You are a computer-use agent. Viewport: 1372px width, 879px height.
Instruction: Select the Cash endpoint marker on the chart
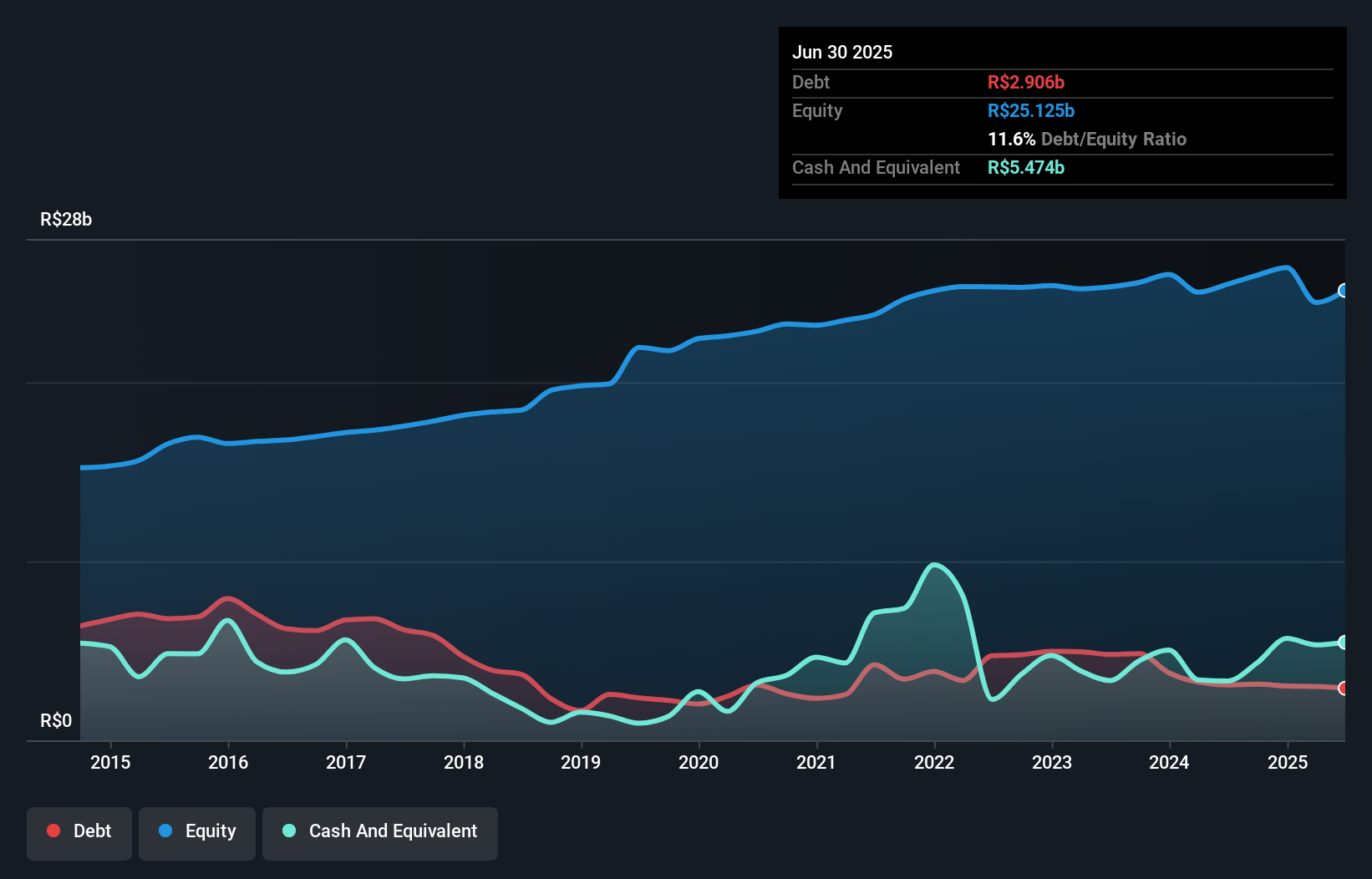[x=1343, y=642]
